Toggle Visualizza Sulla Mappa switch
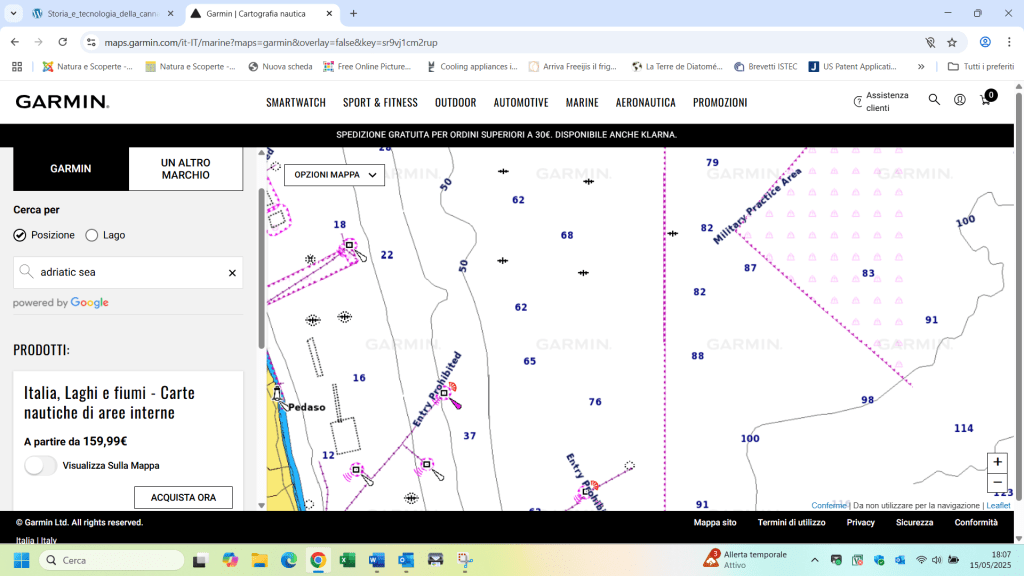The height and width of the screenshot is (576, 1024). click(x=40, y=465)
